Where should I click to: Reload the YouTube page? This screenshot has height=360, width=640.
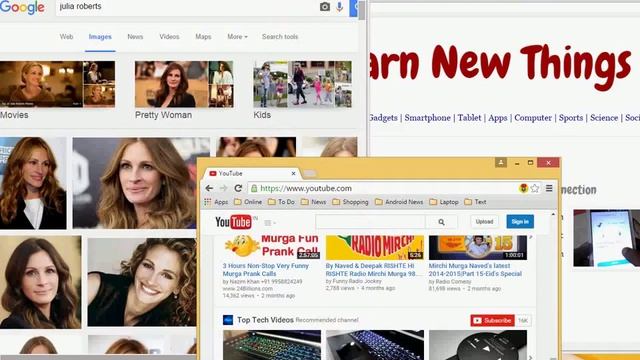pyautogui.click(x=238, y=188)
